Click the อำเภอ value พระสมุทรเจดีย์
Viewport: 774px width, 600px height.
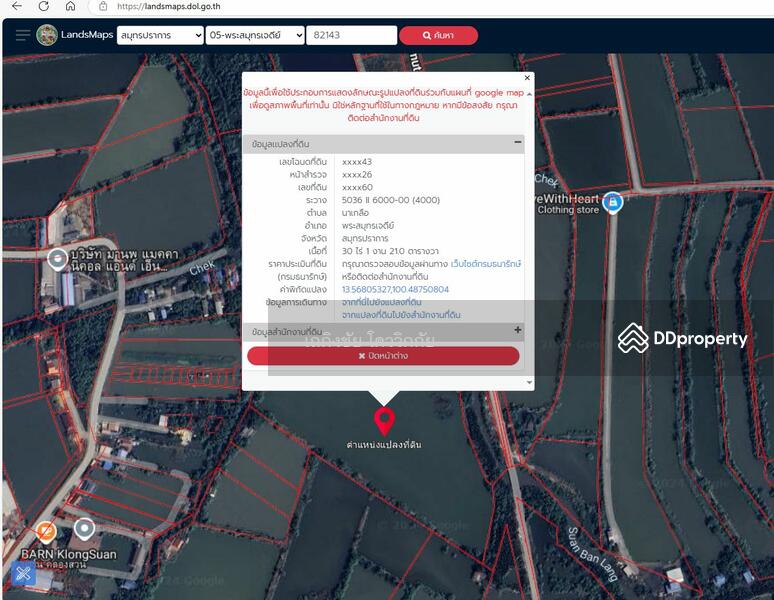click(368, 225)
